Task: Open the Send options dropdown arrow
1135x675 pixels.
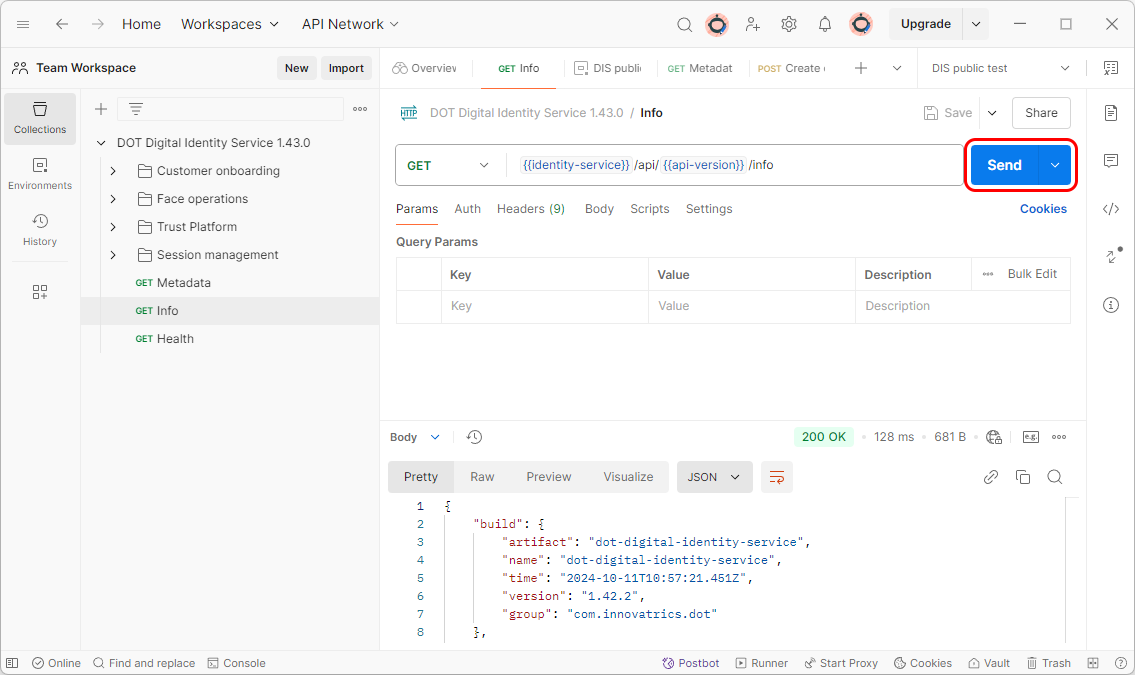Action: pyautogui.click(x=1055, y=165)
